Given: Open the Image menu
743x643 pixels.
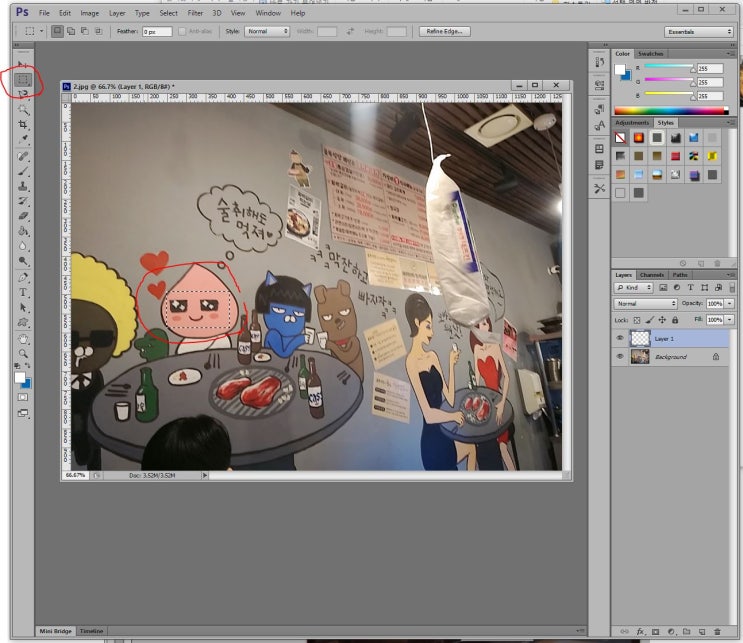Looking at the screenshot, I should coord(90,13).
